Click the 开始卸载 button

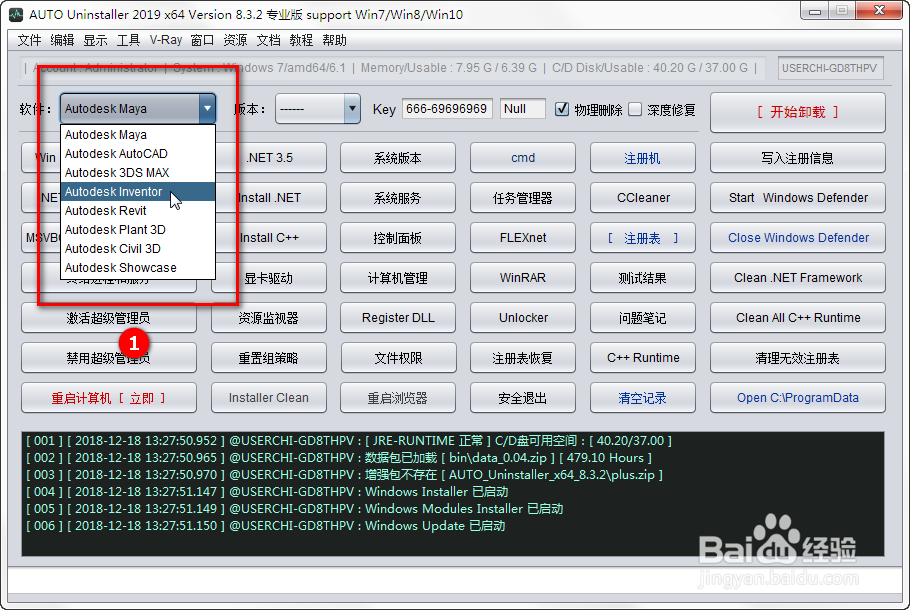pos(797,112)
